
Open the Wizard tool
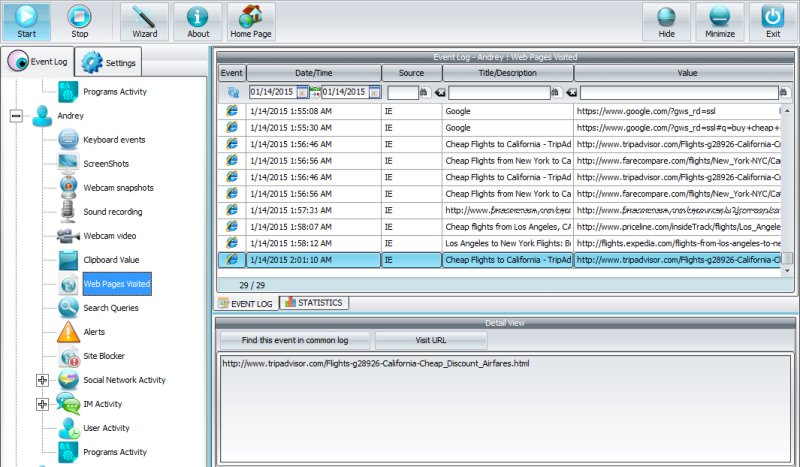(x=144, y=21)
